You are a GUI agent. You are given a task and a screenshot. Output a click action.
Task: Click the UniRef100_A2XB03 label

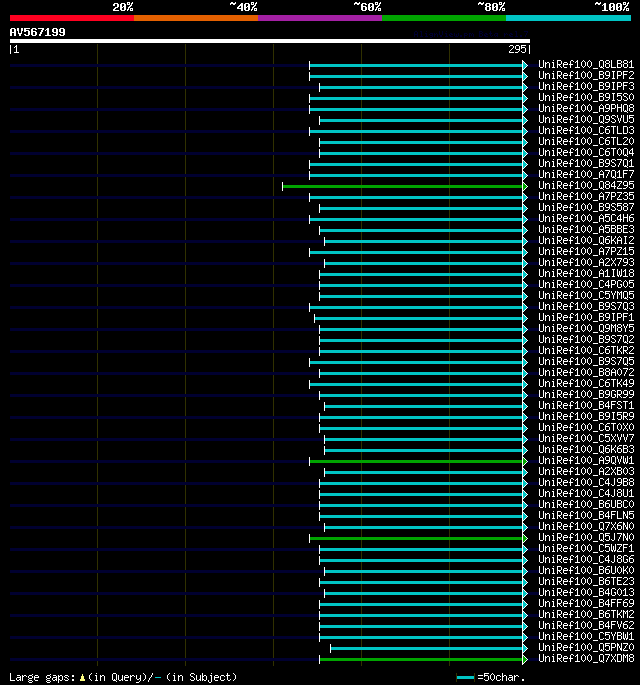tap(586, 471)
